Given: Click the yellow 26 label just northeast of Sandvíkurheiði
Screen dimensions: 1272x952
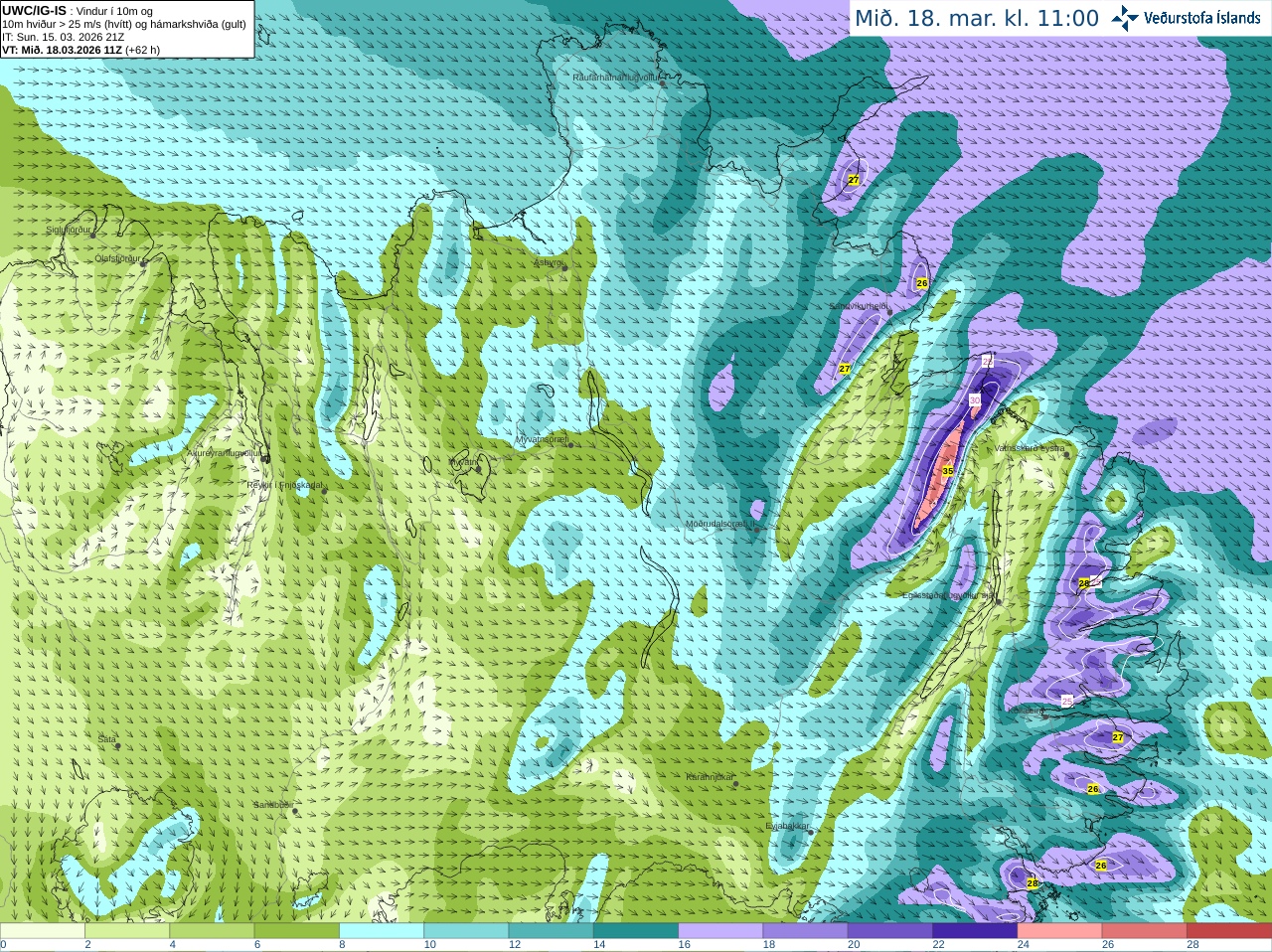Looking at the screenshot, I should tap(921, 283).
